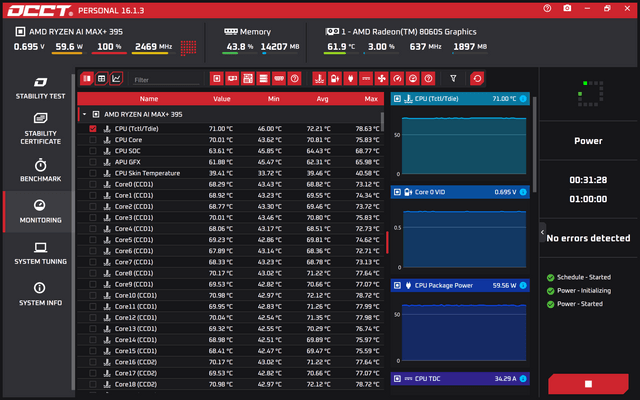Click the sensor table vertical scrollbar
Screen dimensions: 640x400
tap(382, 122)
